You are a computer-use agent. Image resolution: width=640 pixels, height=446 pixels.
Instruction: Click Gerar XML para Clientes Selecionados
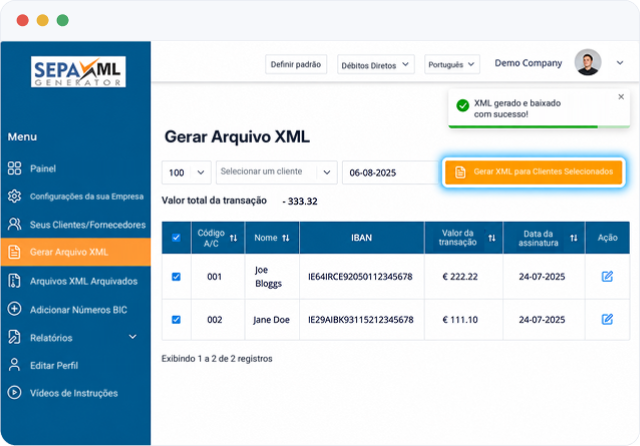[533, 172]
